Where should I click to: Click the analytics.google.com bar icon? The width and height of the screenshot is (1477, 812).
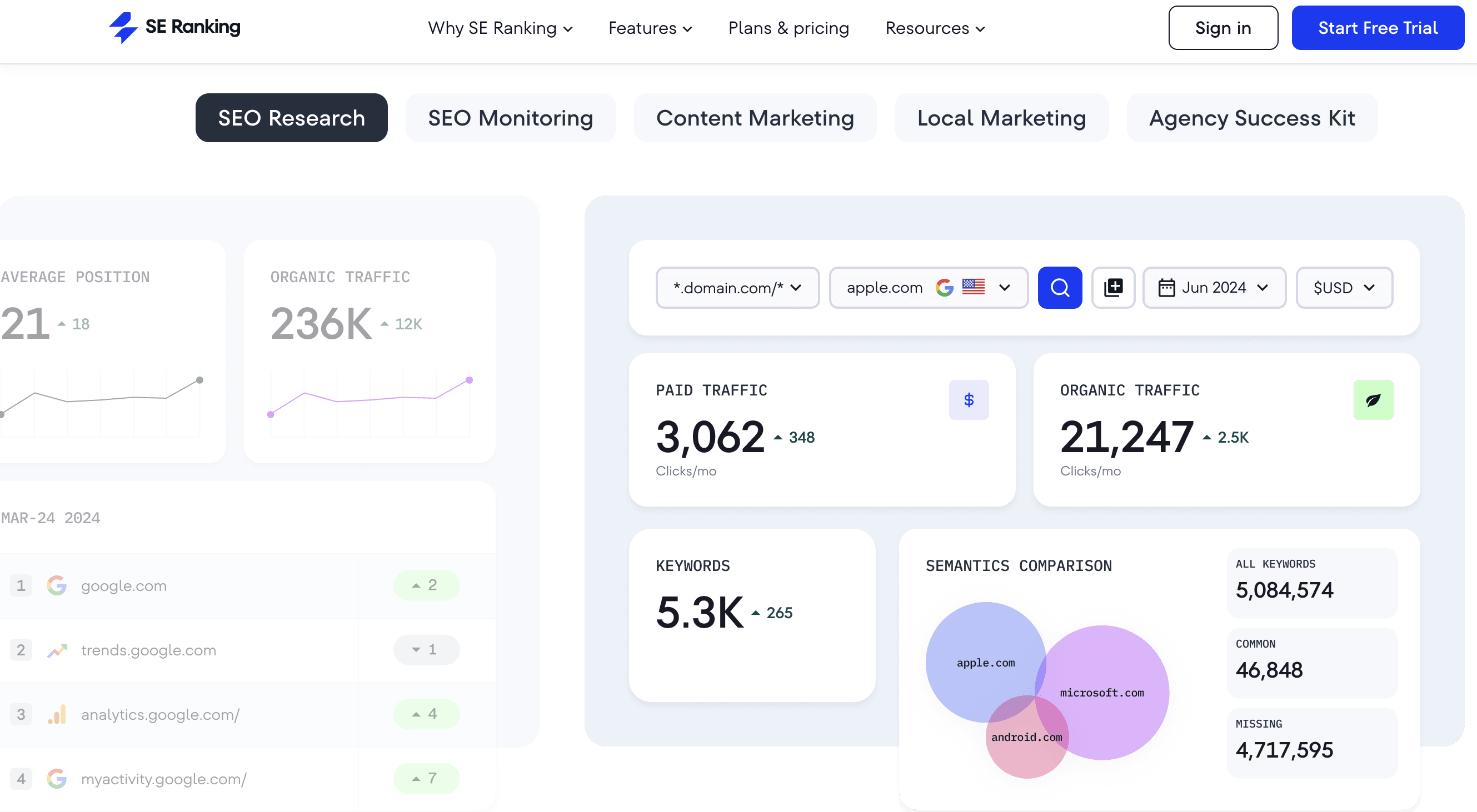pos(57,714)
